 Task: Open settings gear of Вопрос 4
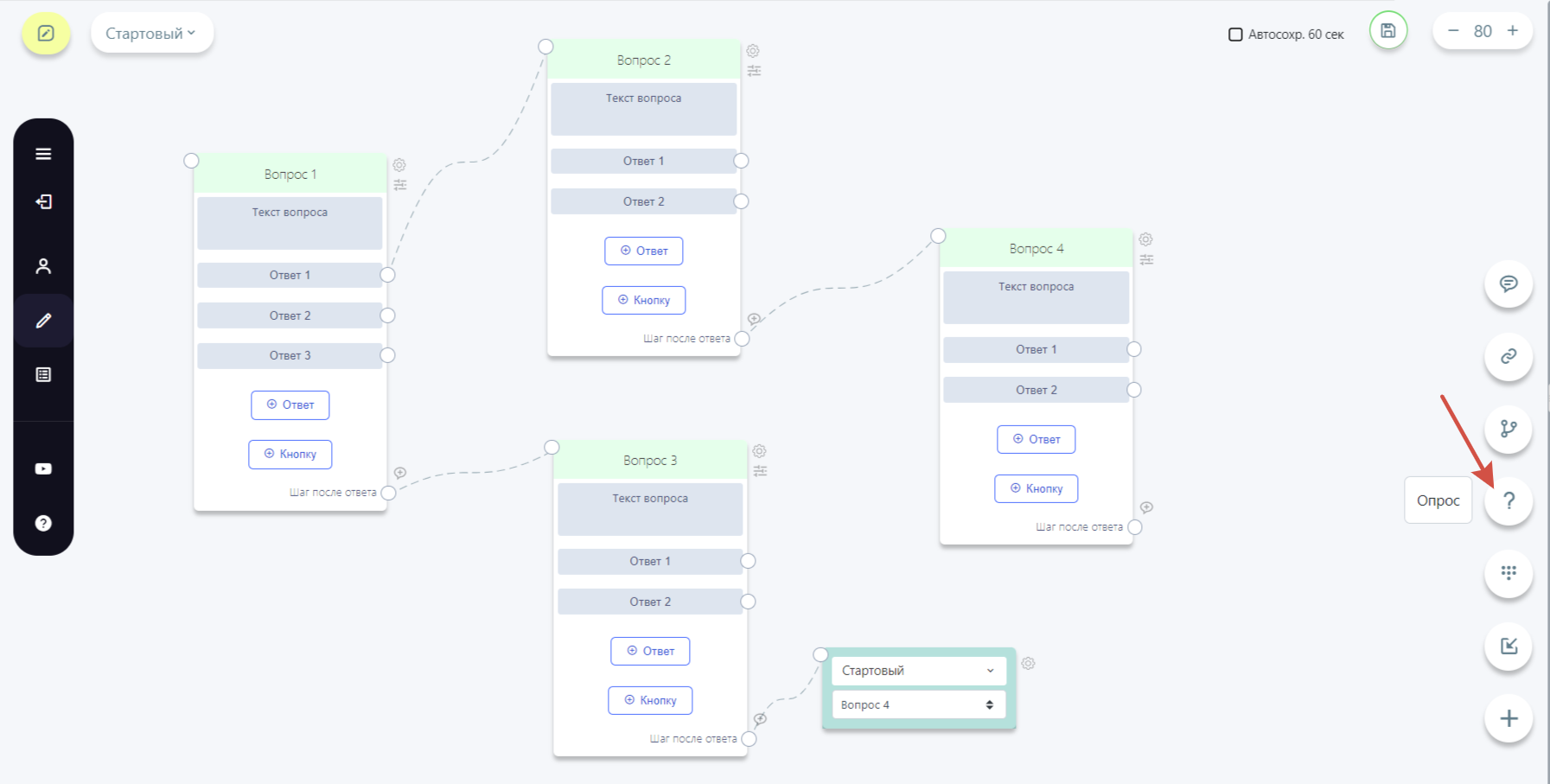click(1145, 239)
